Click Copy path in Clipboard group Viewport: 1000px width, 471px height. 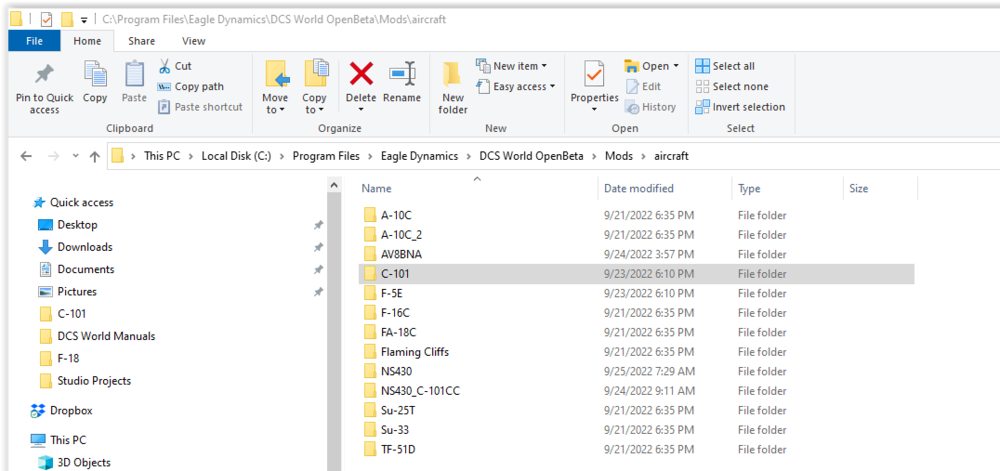point(190,87)
